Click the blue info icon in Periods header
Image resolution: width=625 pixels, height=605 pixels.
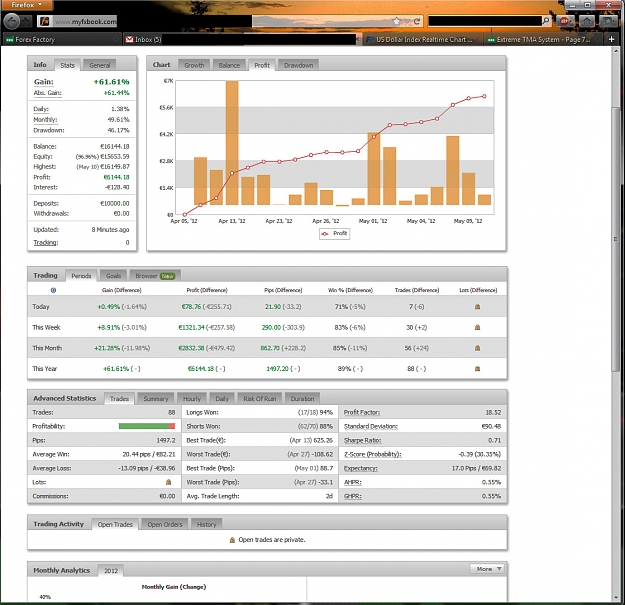click(53, 290)
